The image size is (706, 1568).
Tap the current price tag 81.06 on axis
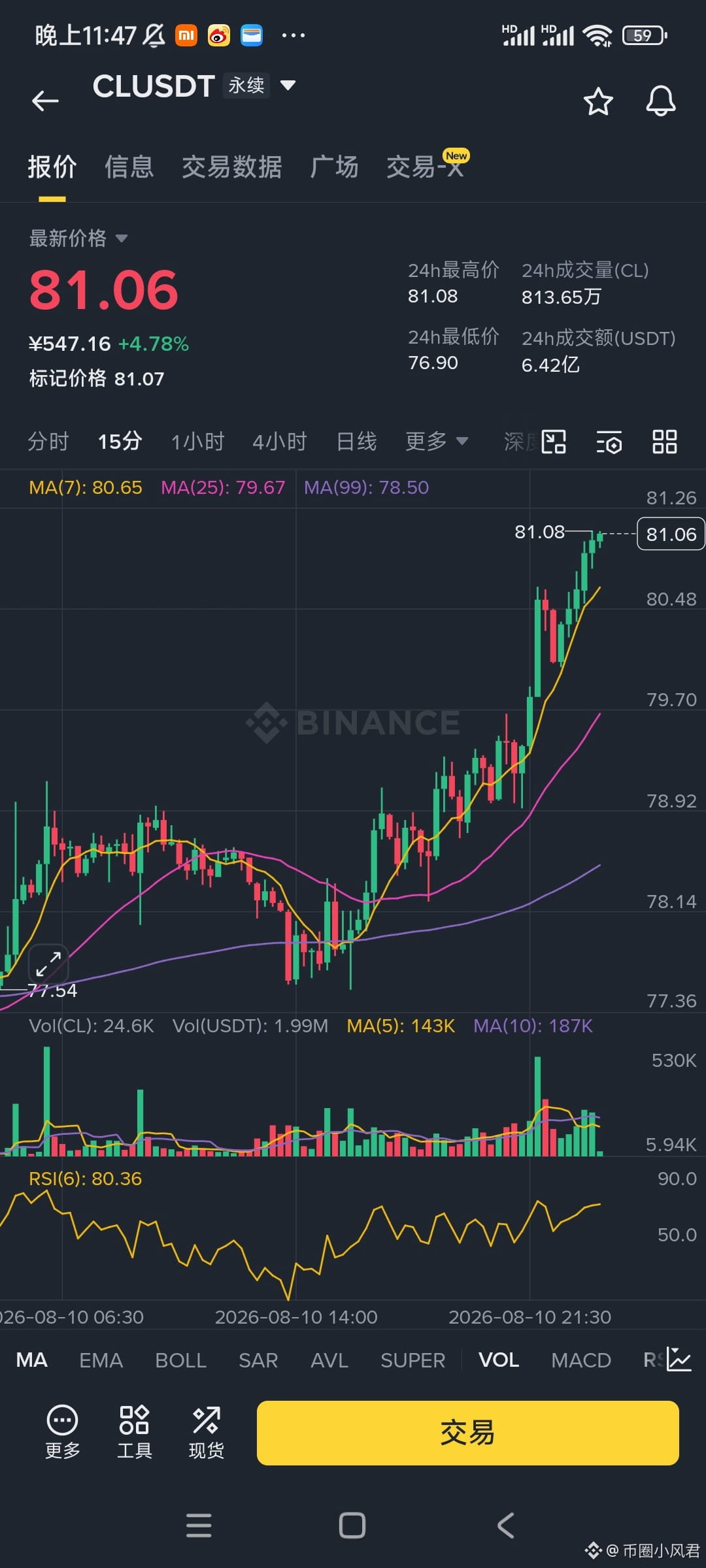[x=671, y=534]
